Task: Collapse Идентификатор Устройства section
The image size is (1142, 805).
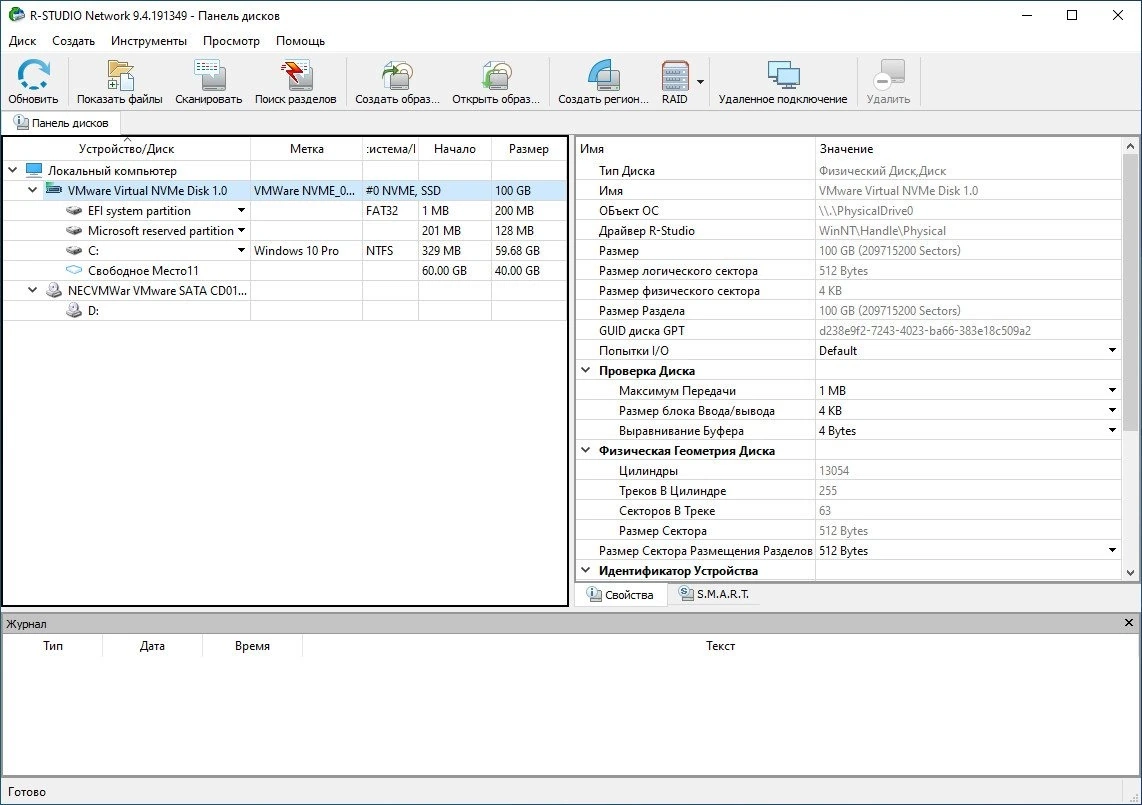Action: point(586,570)
